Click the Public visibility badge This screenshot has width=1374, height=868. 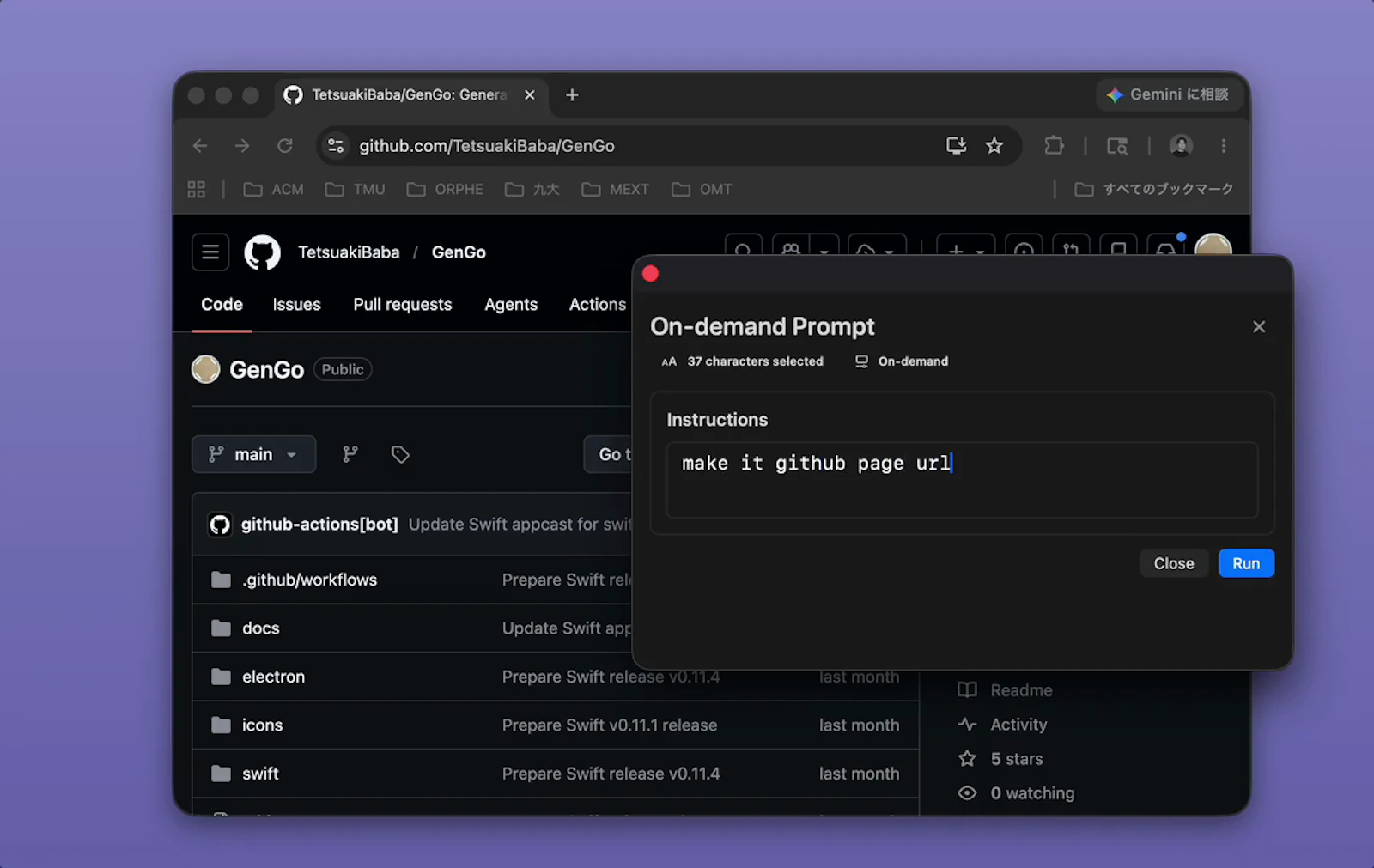[x=343, y=369]
